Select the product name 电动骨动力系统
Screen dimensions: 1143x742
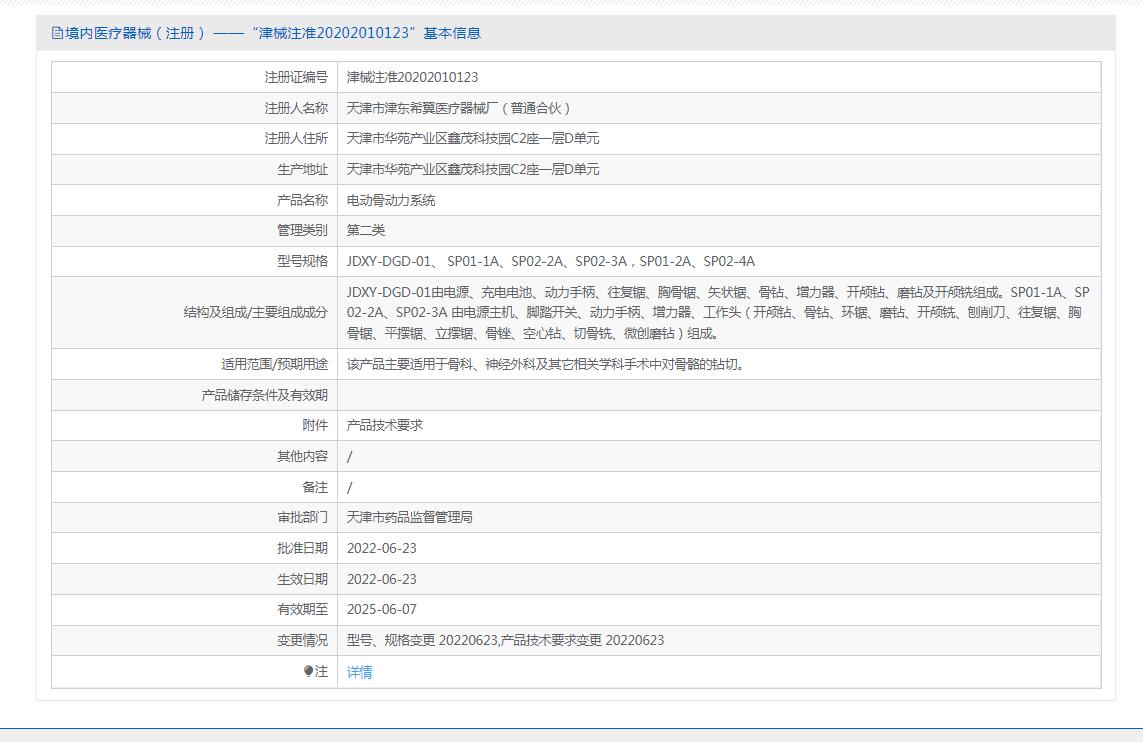pos(391,200)
